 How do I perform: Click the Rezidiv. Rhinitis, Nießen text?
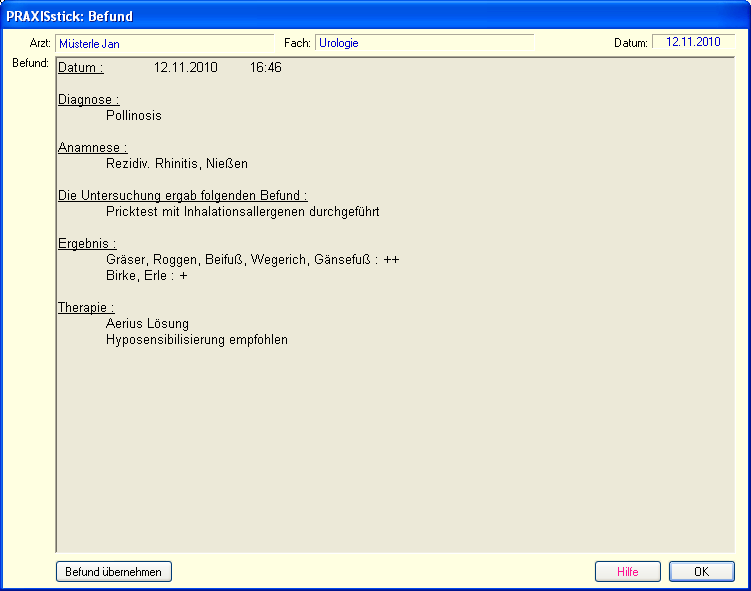click(x=176, y=164)
